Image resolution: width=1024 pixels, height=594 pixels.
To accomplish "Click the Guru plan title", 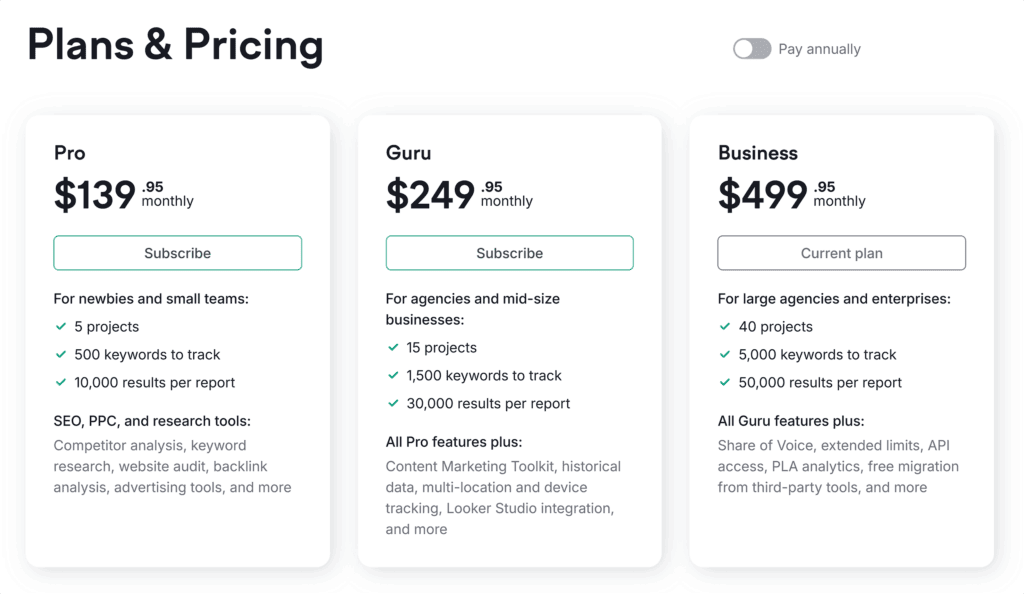I will click(x=406, y=153).
